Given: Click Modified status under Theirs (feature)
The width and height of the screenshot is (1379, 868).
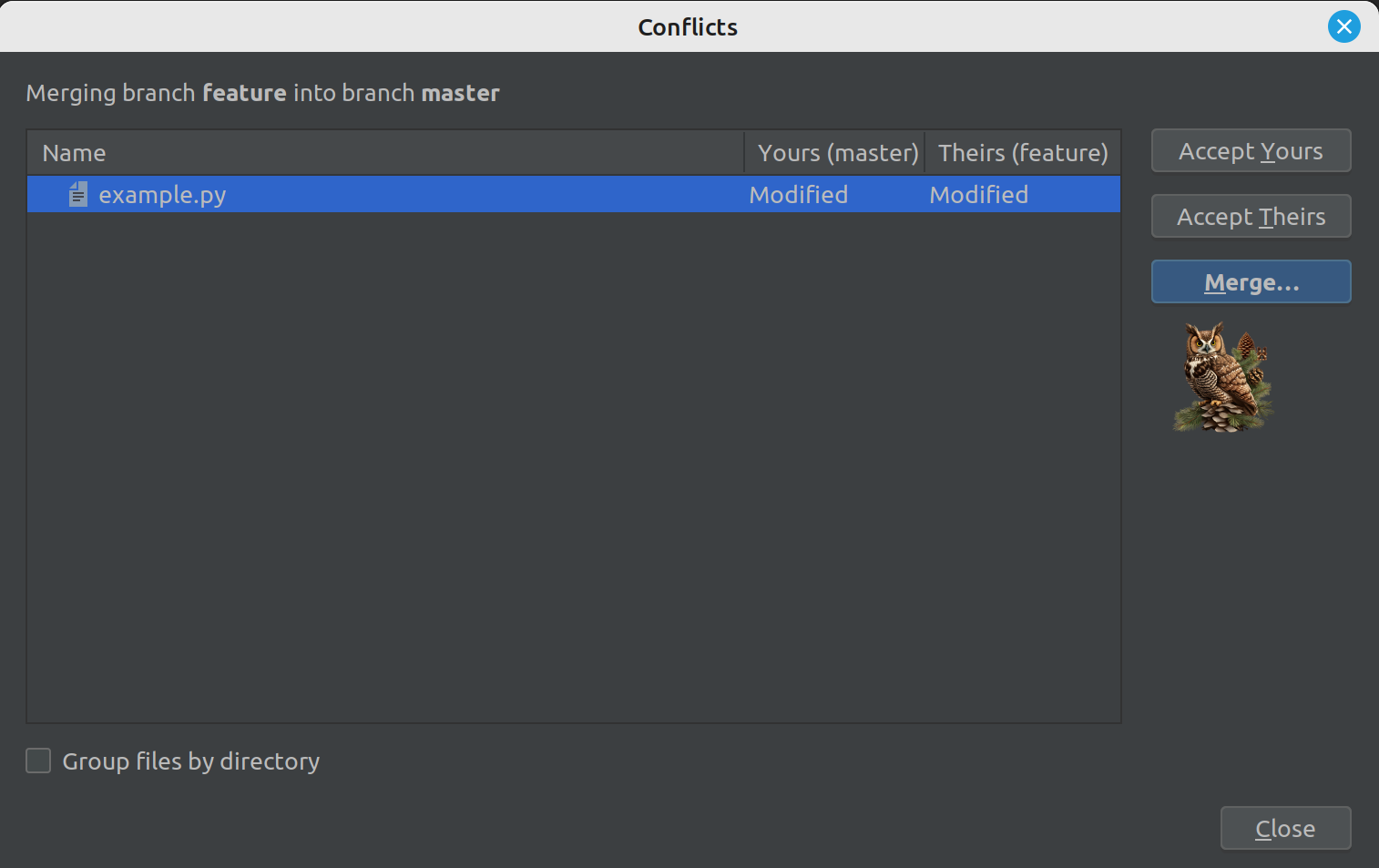Looking at the screenshot, I should point(978,195).
